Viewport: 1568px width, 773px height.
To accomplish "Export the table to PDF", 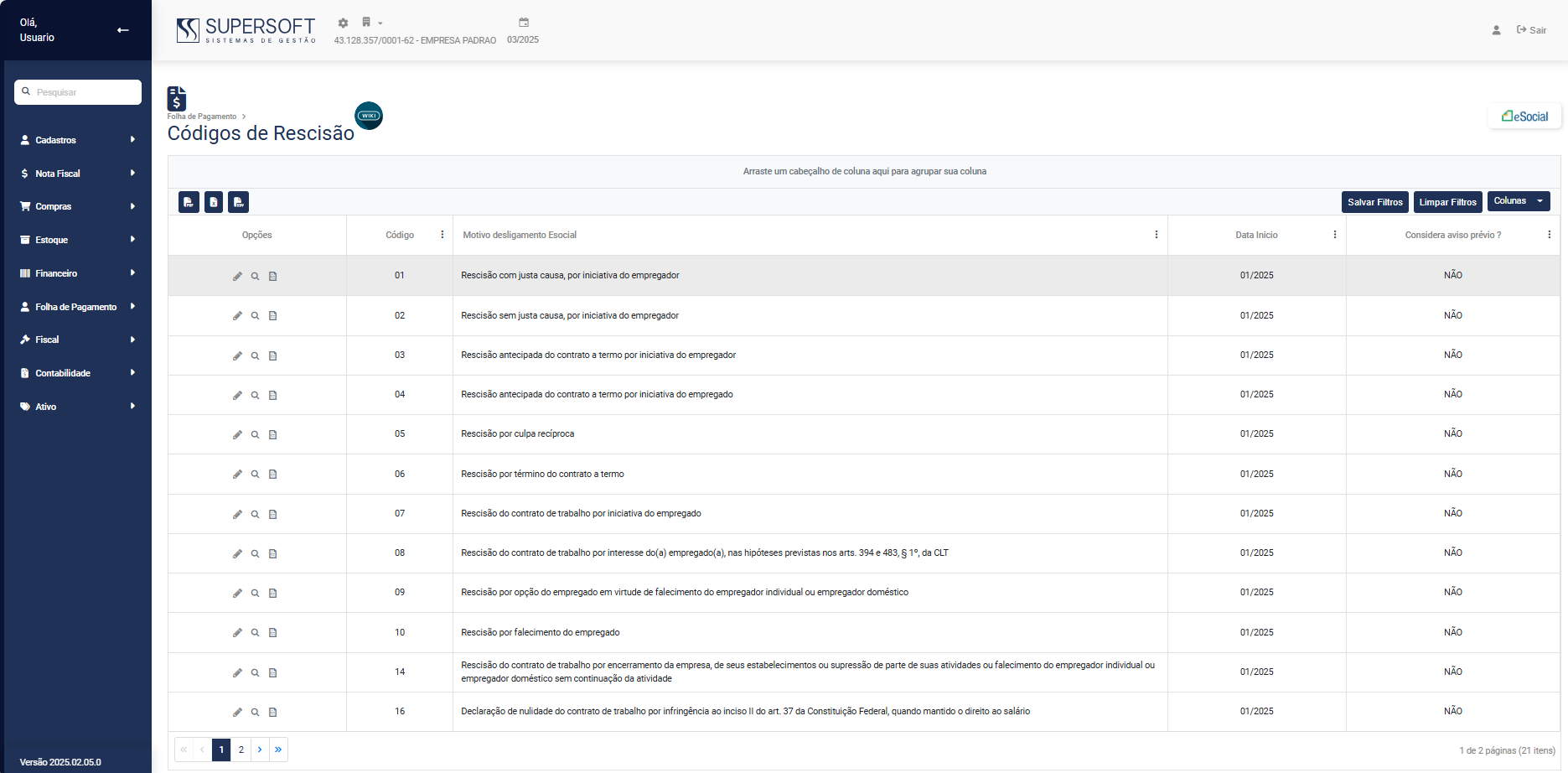I will coord(189,202).
